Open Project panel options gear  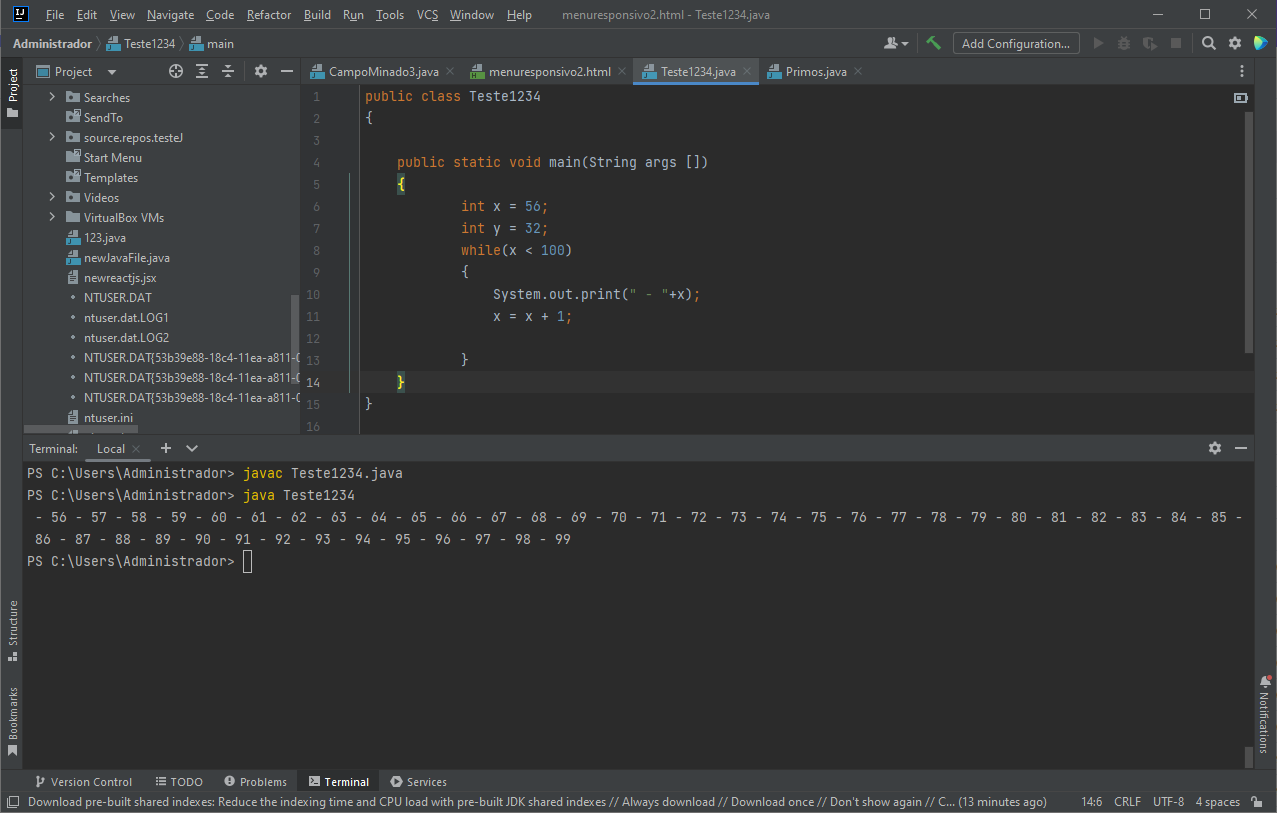click(x=261, y=71)
